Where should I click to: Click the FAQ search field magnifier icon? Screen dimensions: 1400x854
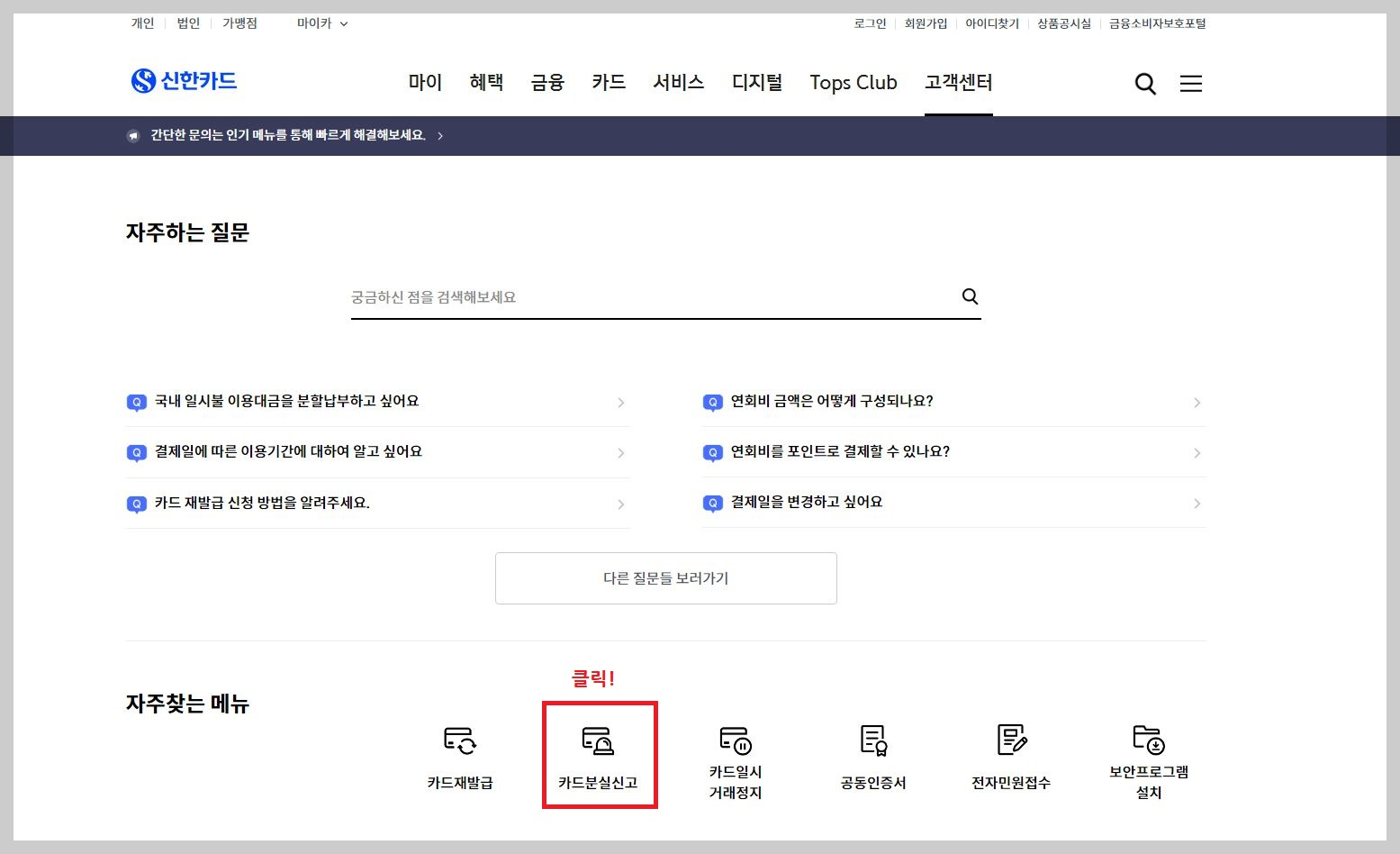970,296
